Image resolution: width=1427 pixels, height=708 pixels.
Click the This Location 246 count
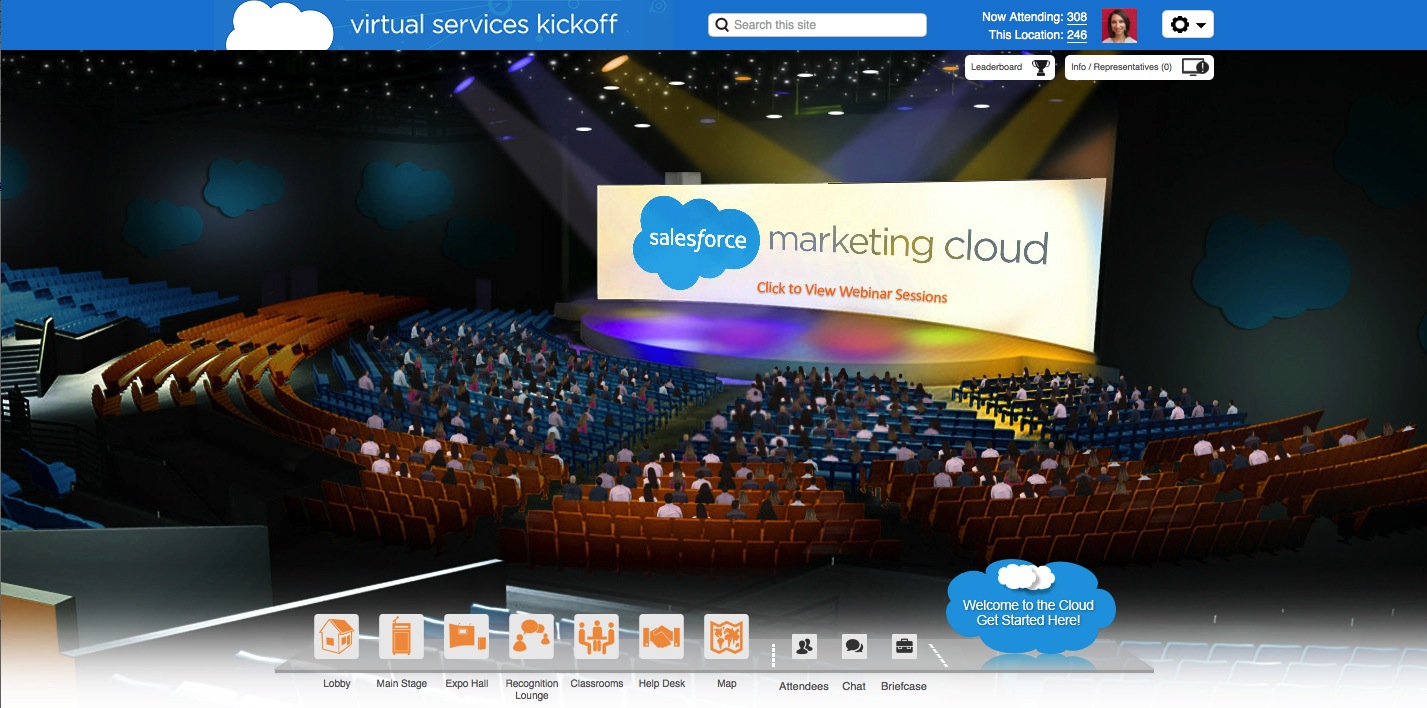coord(1077,35)
